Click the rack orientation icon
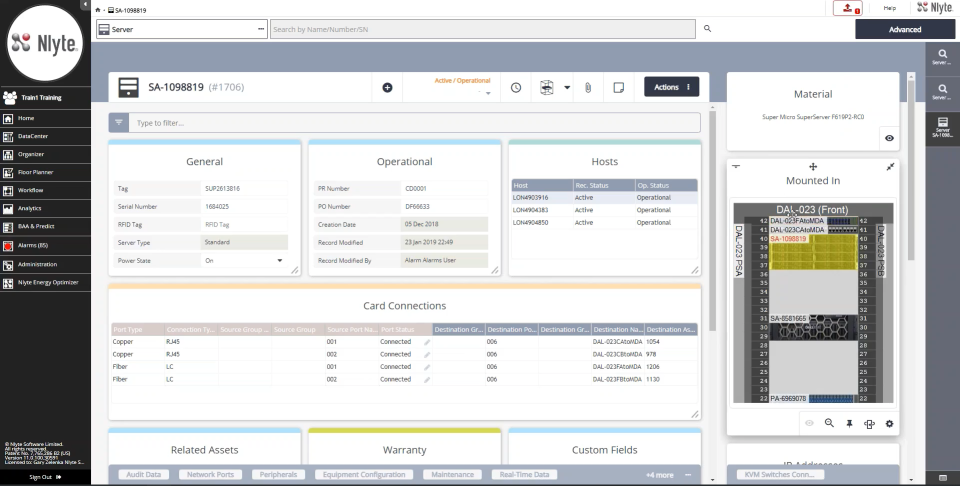 tap(869, 424)
